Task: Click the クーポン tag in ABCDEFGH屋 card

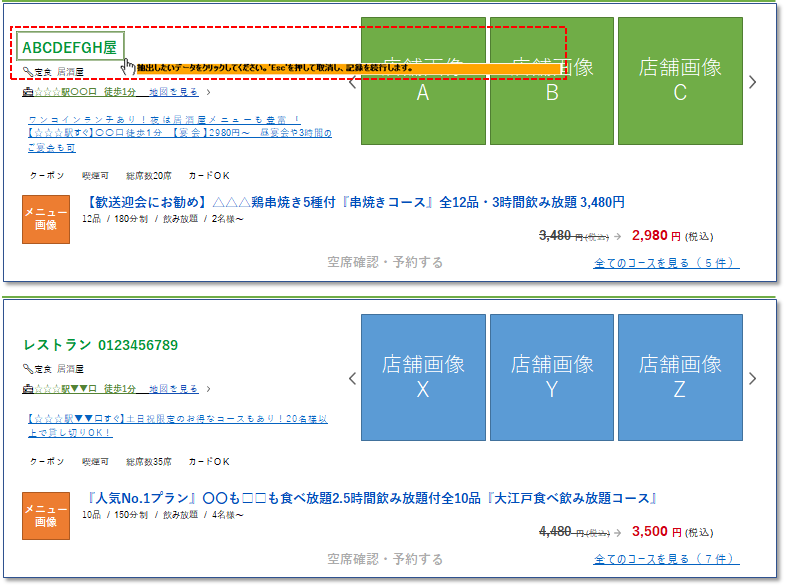Action: click(x=47, y=175)
